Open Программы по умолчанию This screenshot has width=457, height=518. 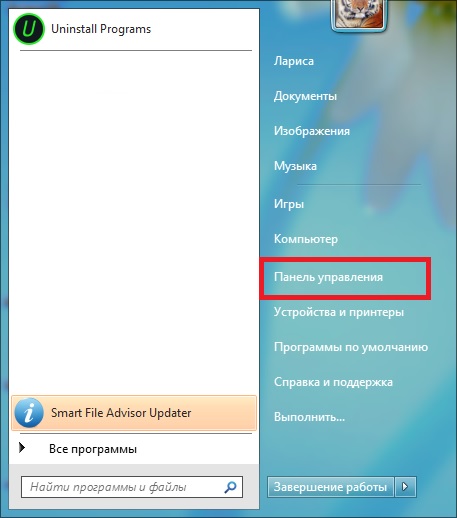(351, 347)
